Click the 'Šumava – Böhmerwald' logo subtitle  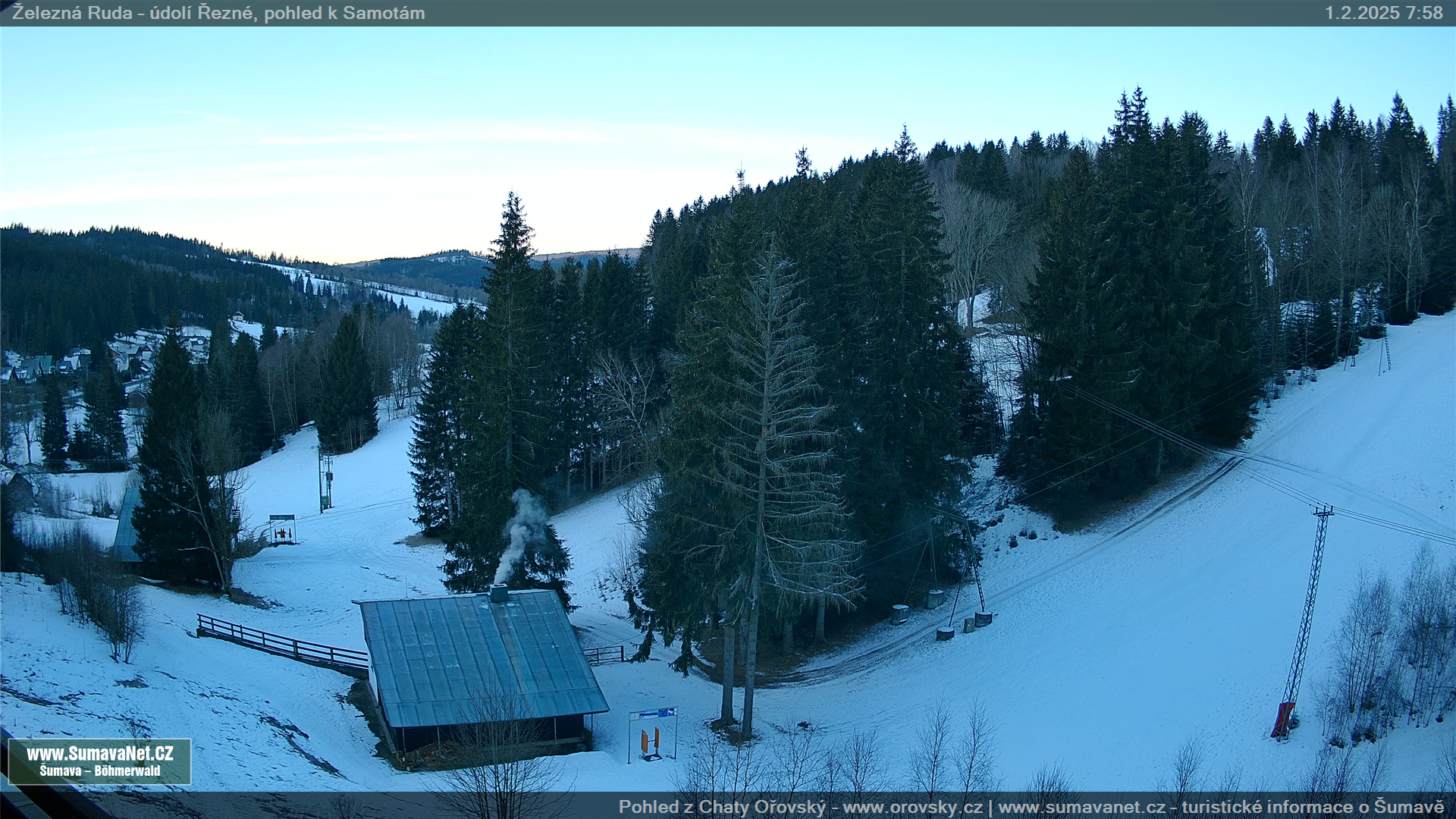pos(99,771)
